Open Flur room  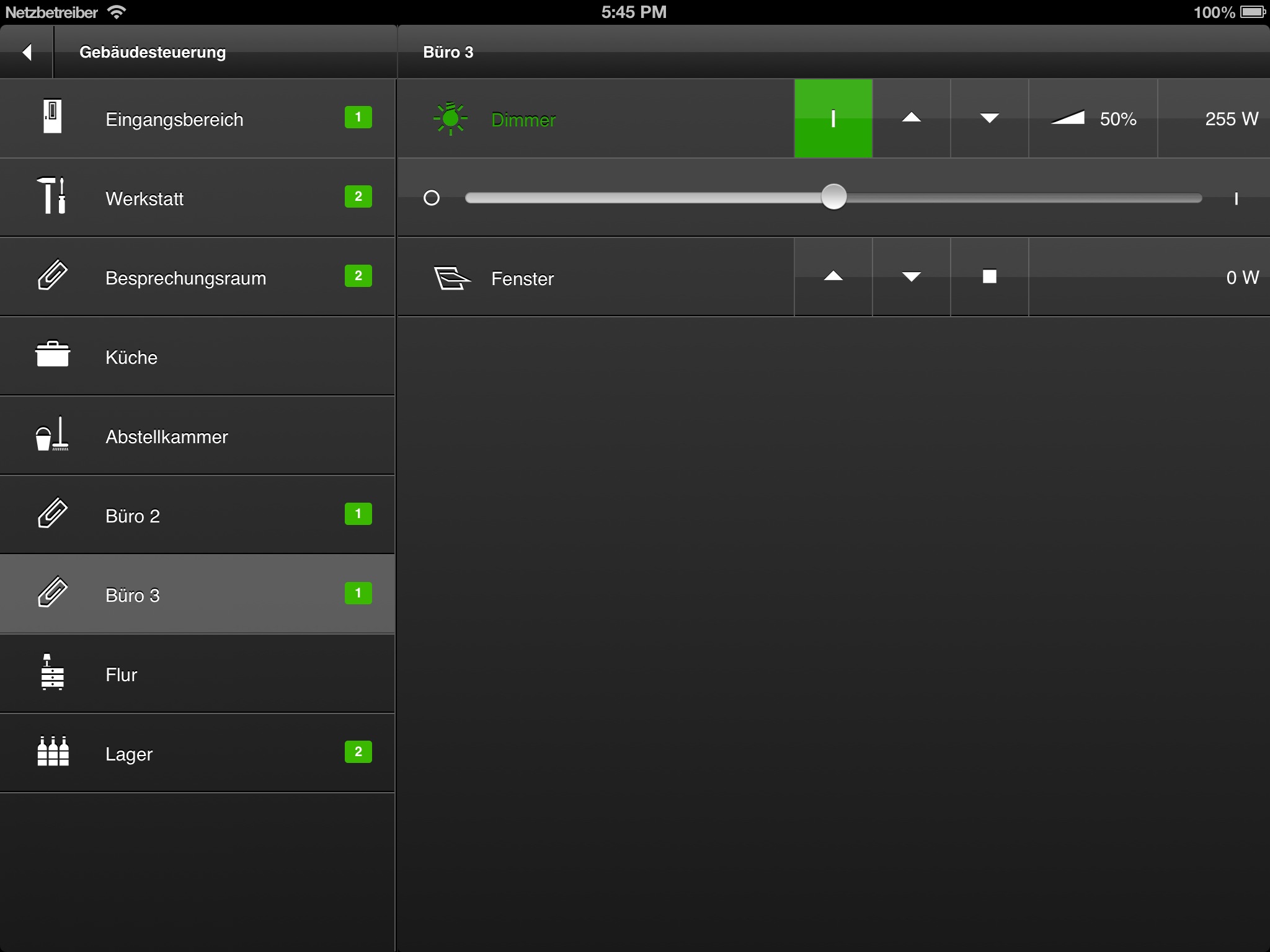[x=197, y=674]
